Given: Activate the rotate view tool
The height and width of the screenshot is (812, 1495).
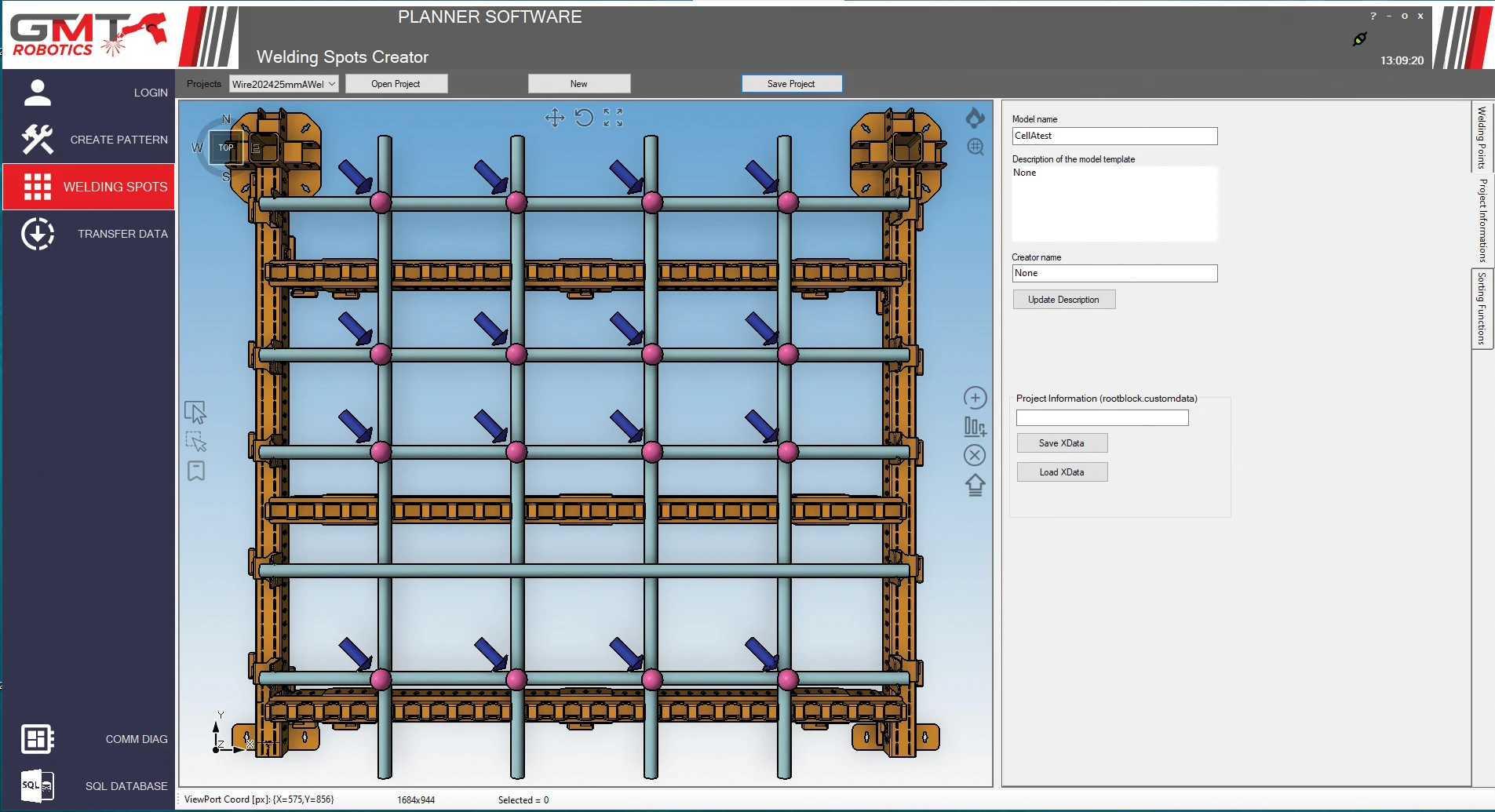Looking at the screenshot, I should [585, 118].
